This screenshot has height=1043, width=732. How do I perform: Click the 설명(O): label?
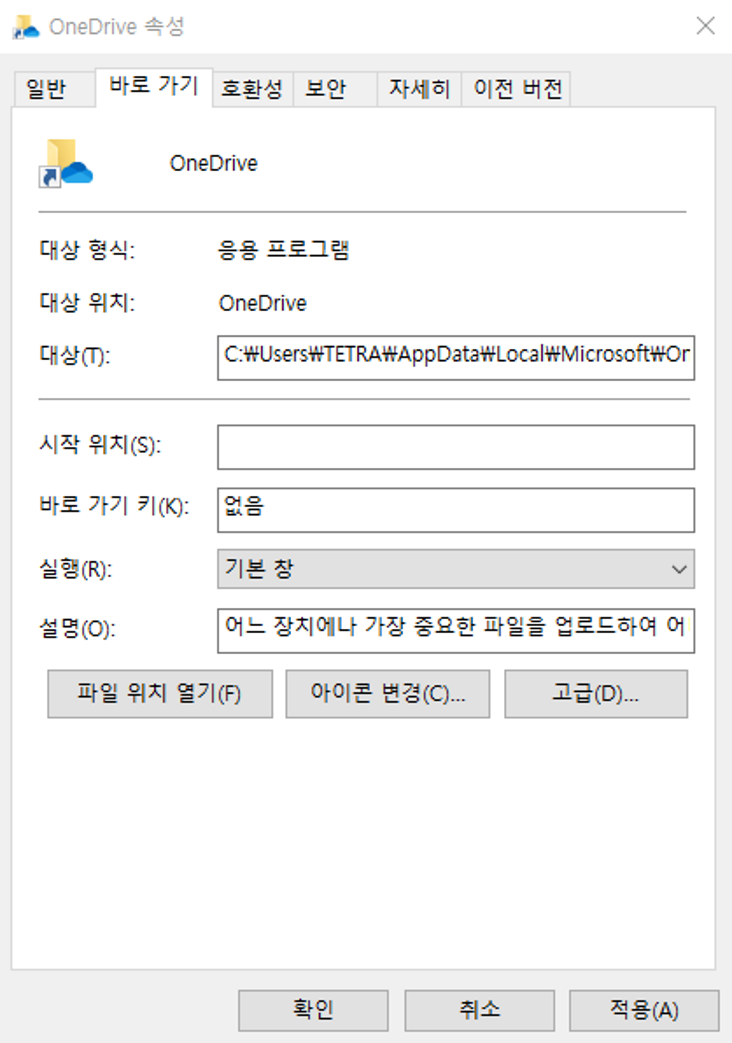(77, 628)
